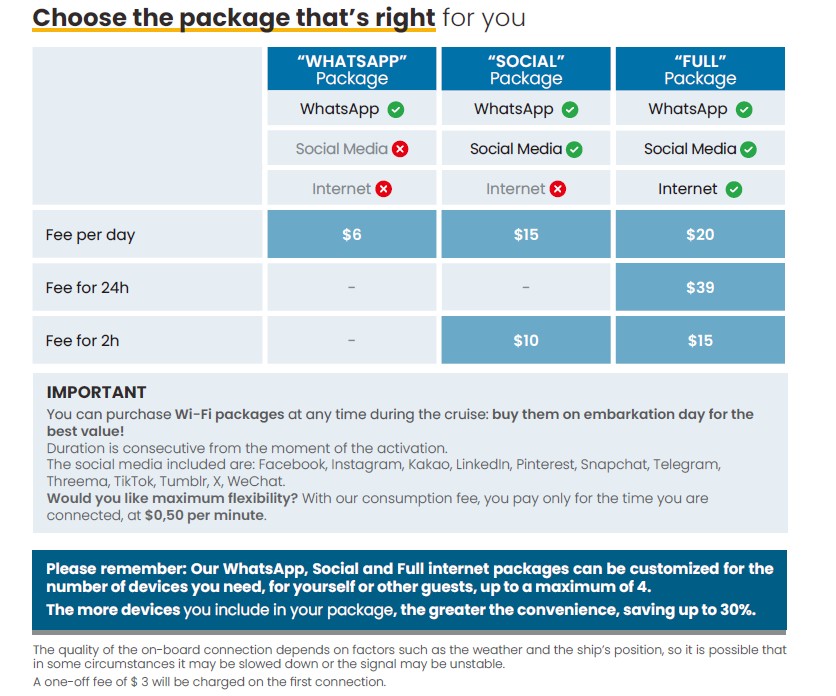836x696 pixels.
Task: Choose the $15 per day Social fee
Action: 526,235
